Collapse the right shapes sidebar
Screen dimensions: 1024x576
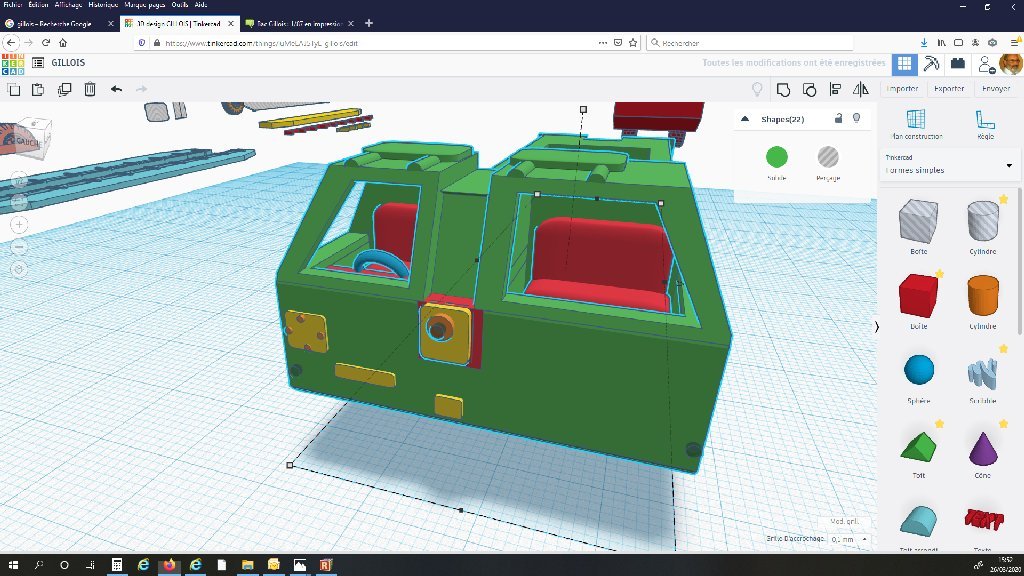tap(876, 327)
